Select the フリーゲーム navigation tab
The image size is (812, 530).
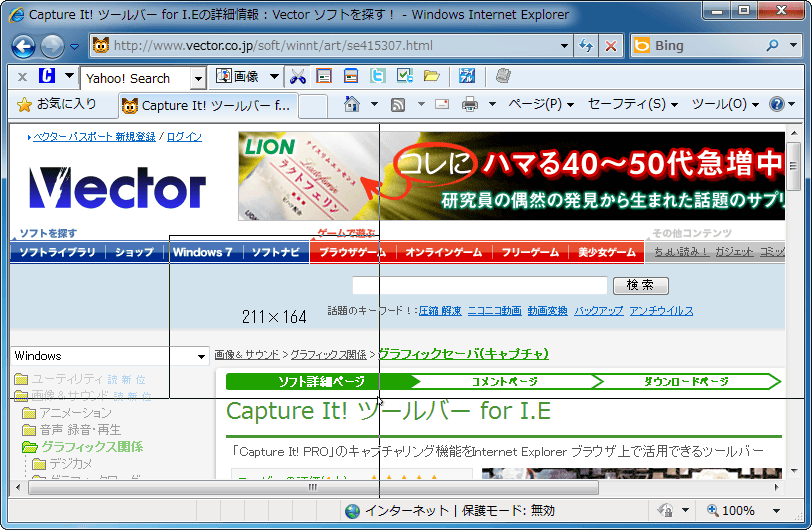point(530,252)
